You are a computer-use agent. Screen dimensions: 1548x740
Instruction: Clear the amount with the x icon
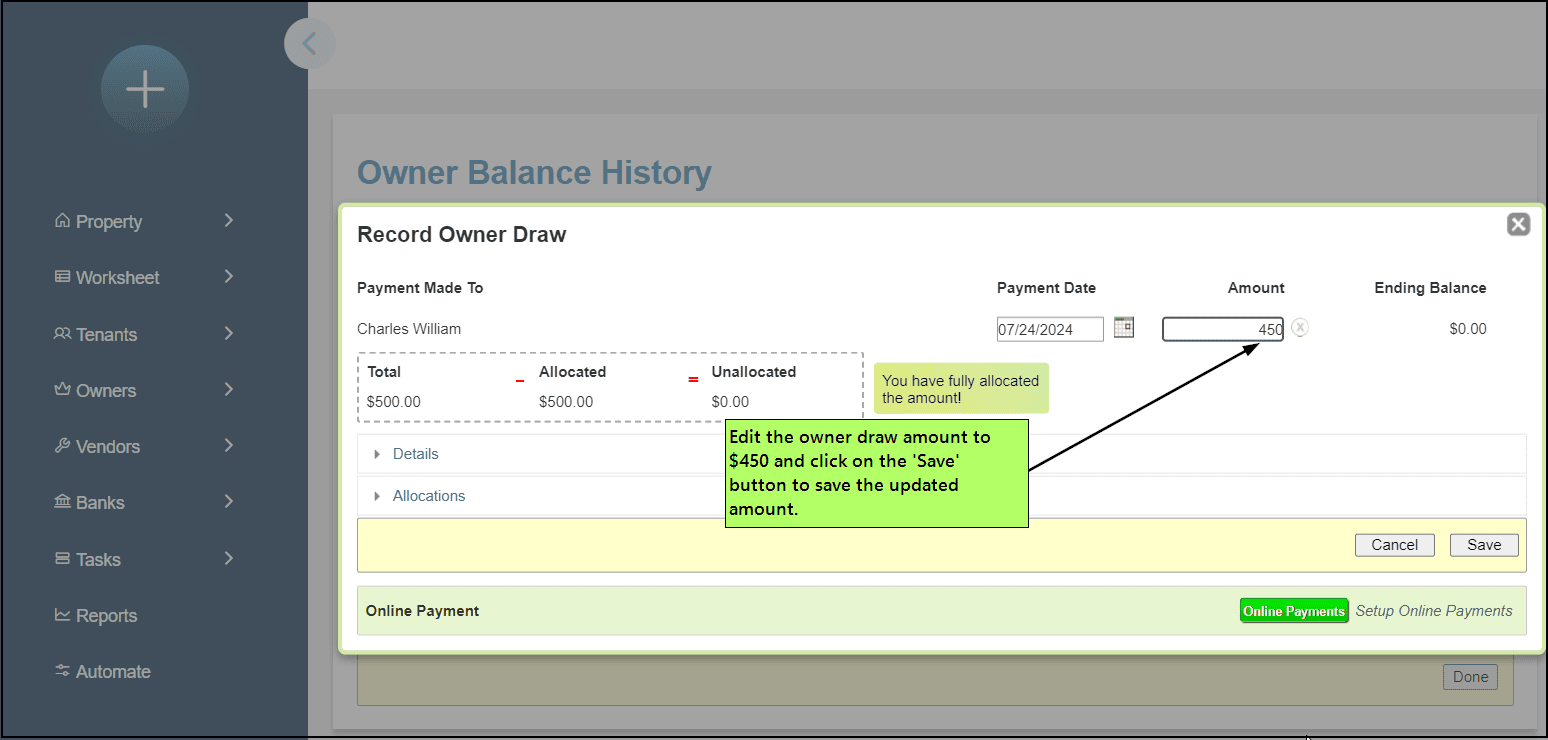1299,327
